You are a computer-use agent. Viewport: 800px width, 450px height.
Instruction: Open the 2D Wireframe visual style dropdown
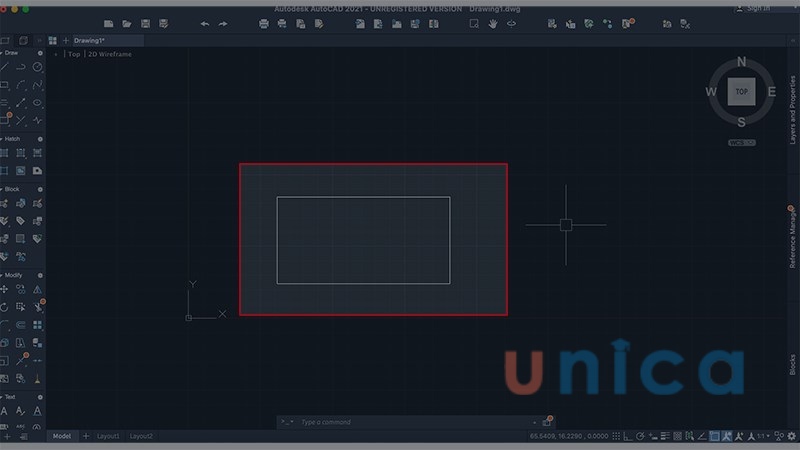[x=110, y=54]
